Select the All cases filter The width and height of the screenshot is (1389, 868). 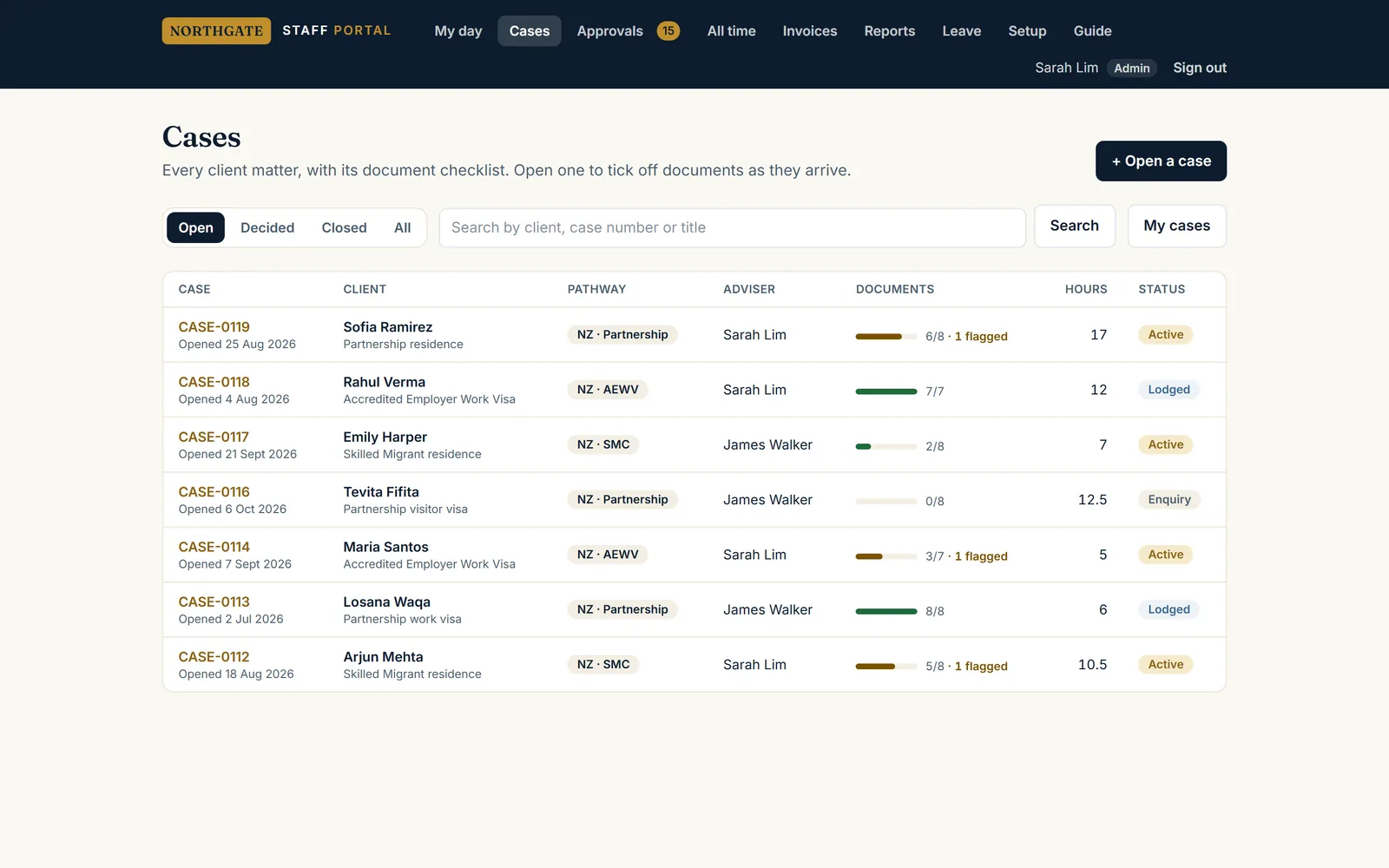(x=402, y=227)
